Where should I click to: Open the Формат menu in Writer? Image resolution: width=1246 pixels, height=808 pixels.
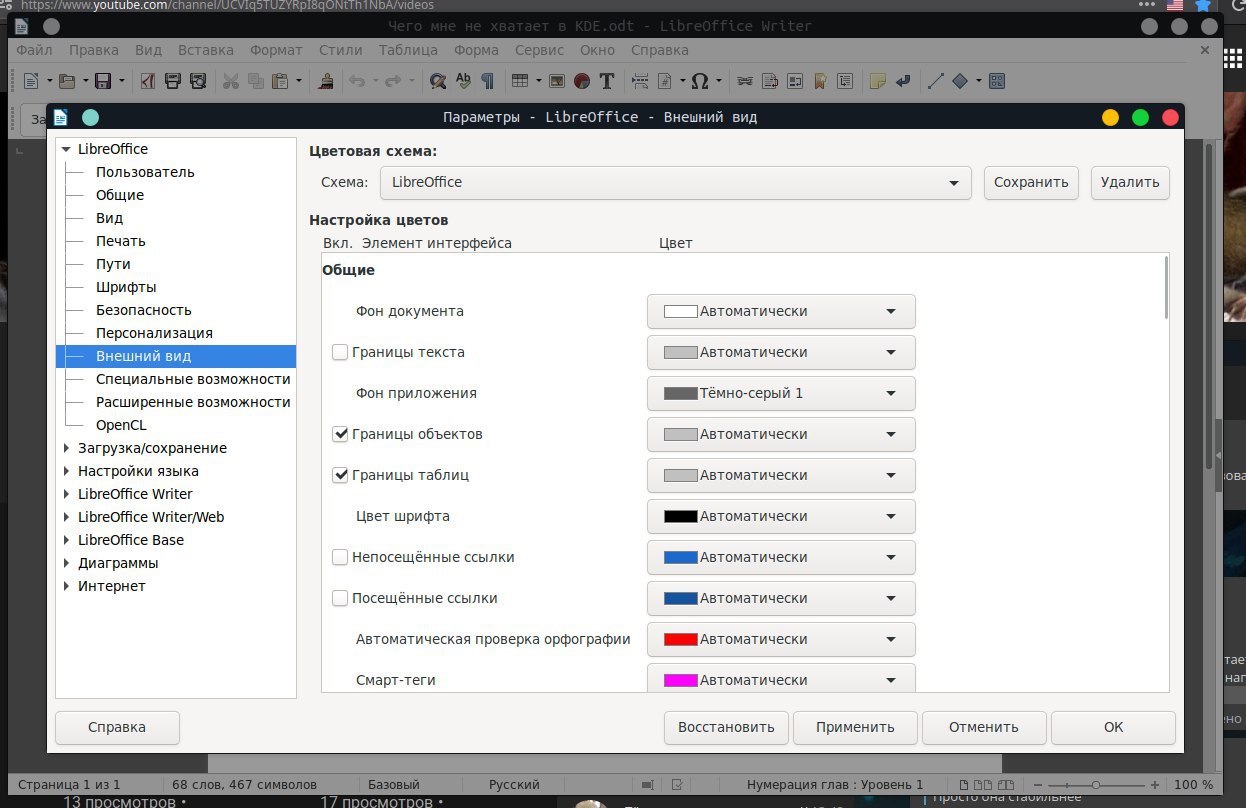point(276,49)
